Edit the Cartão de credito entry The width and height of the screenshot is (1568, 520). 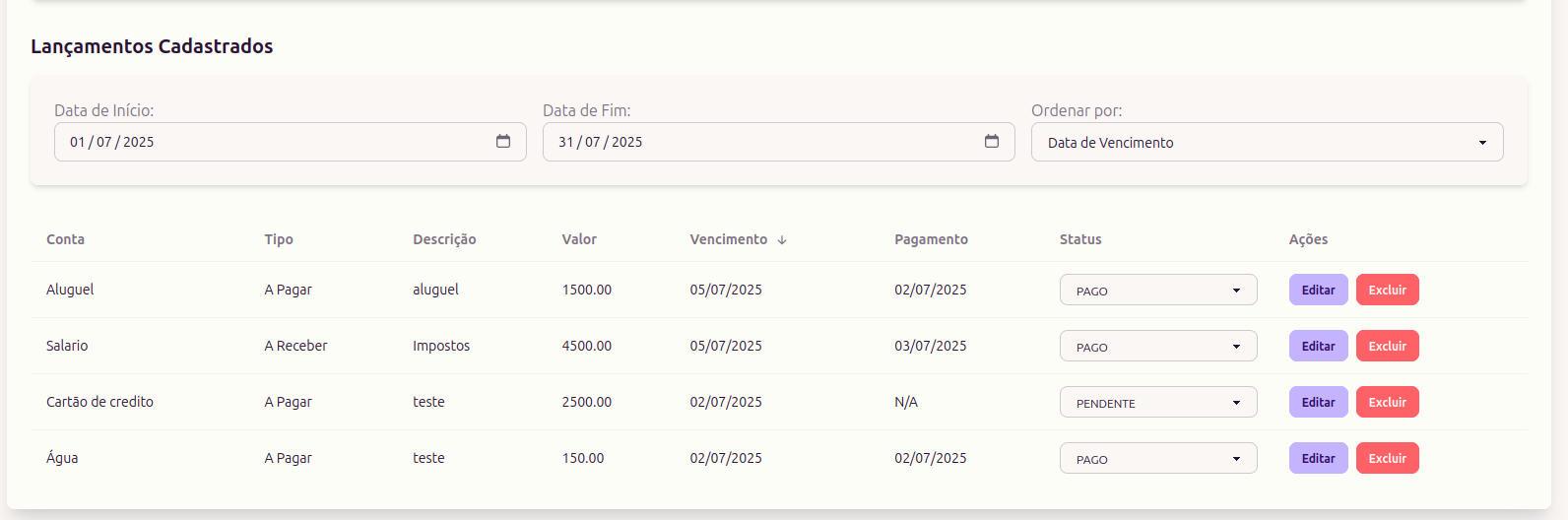[1318, 402]
